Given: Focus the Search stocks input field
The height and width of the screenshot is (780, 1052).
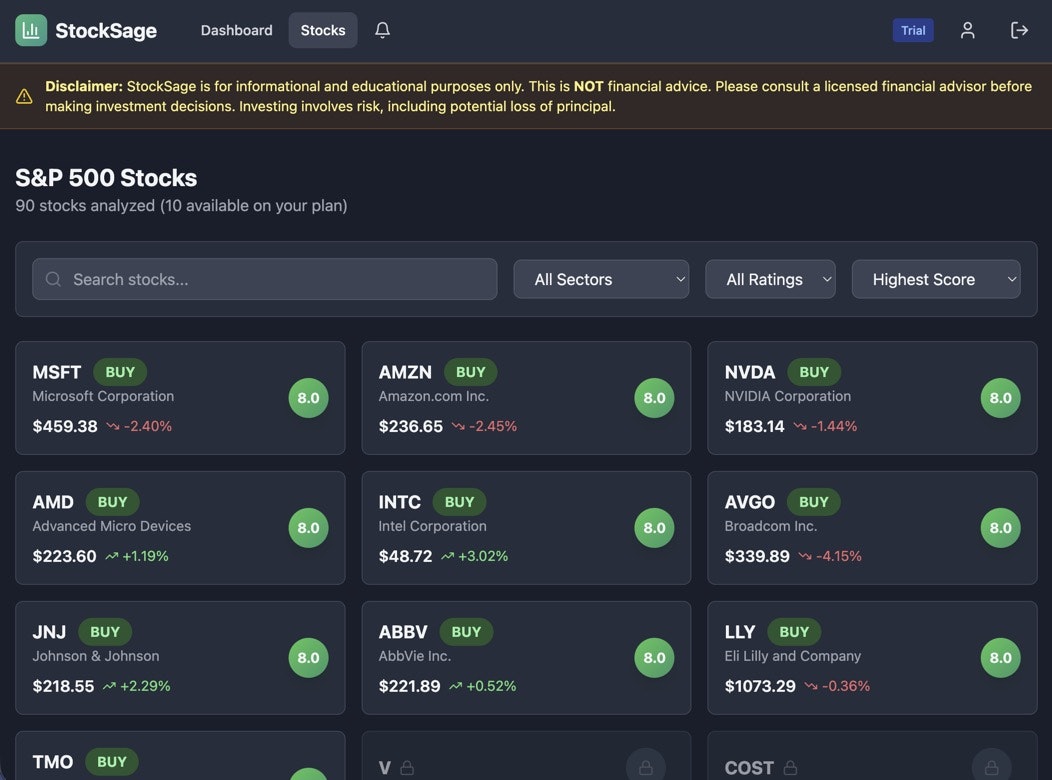Looking at the screenshot, I should pos(264,279).
